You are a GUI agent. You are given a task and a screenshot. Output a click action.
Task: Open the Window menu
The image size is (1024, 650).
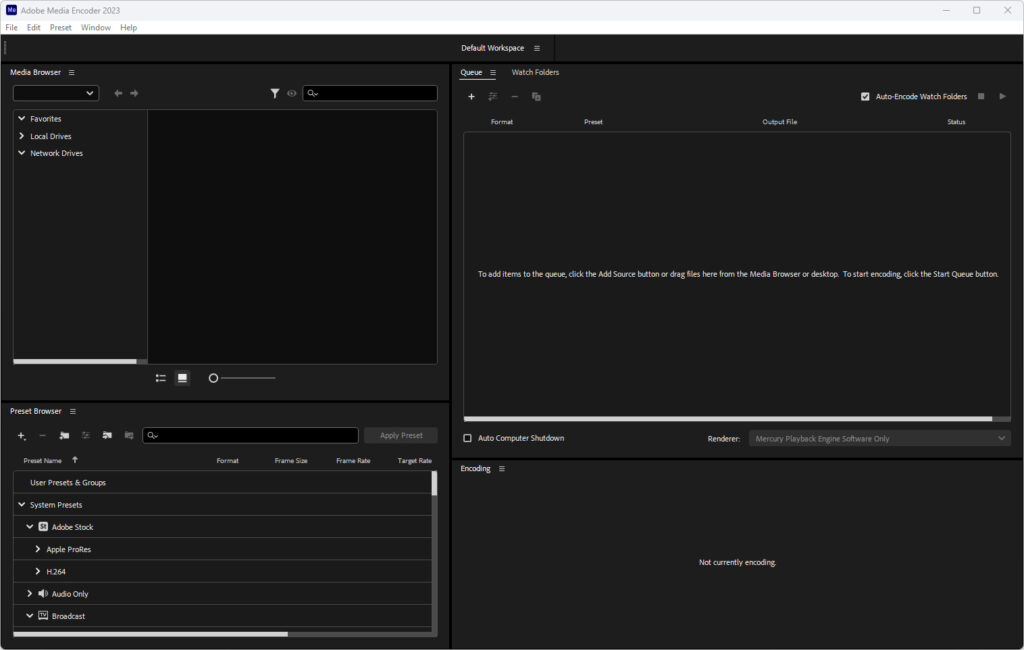[x=95, y=27]
